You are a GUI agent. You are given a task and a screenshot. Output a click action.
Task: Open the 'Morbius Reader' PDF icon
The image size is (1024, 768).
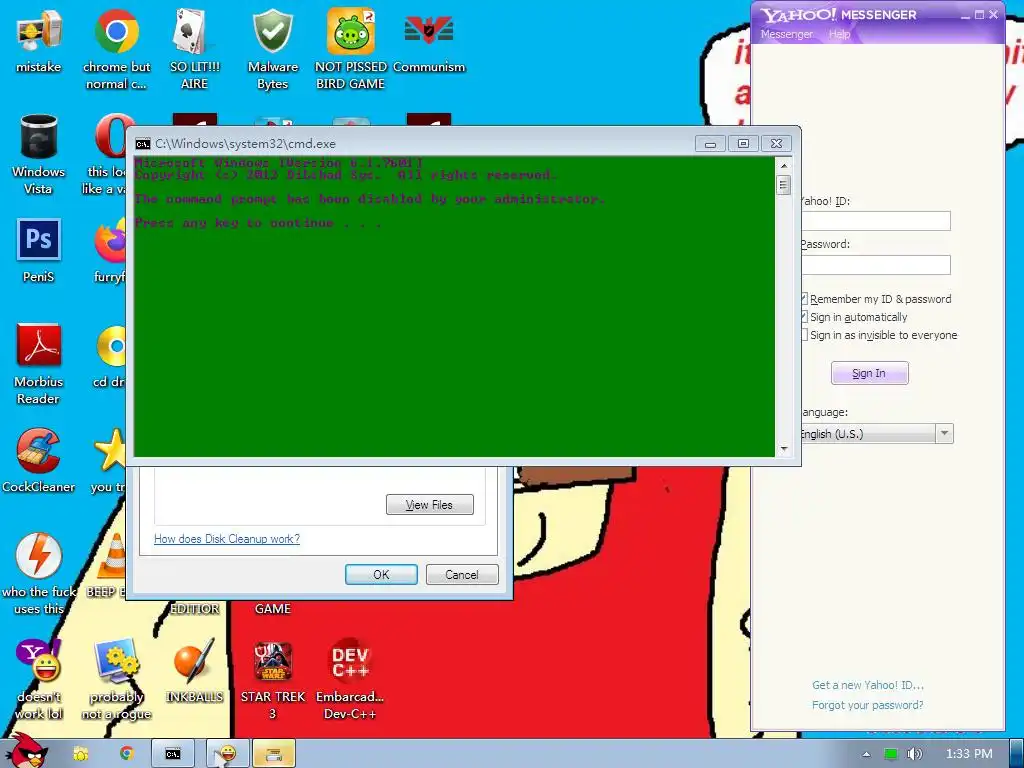[38, 364]
